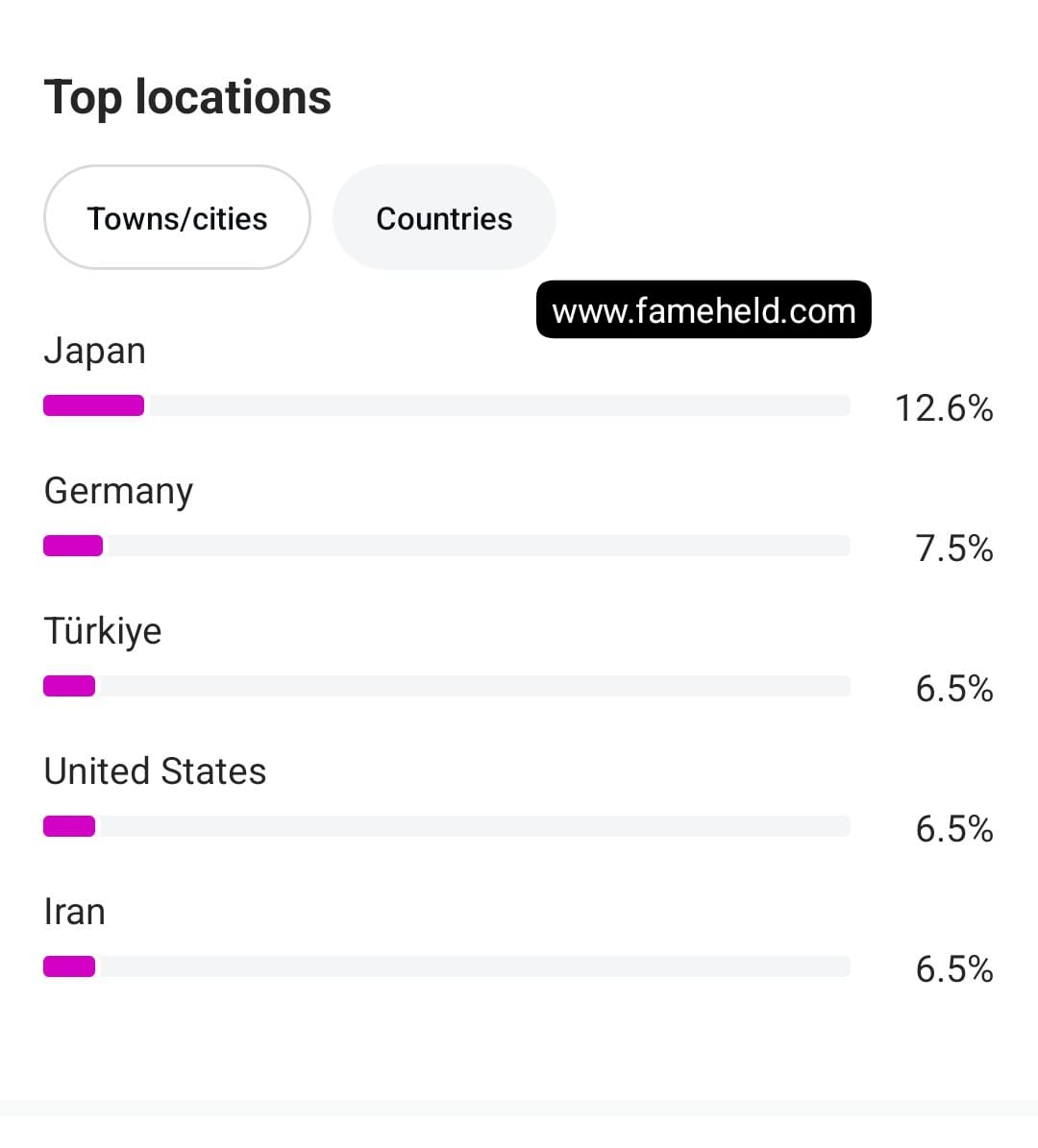Click Japan's magenta progress bar
This screenshot has width=1038, height=1148.
pos(94,405)
